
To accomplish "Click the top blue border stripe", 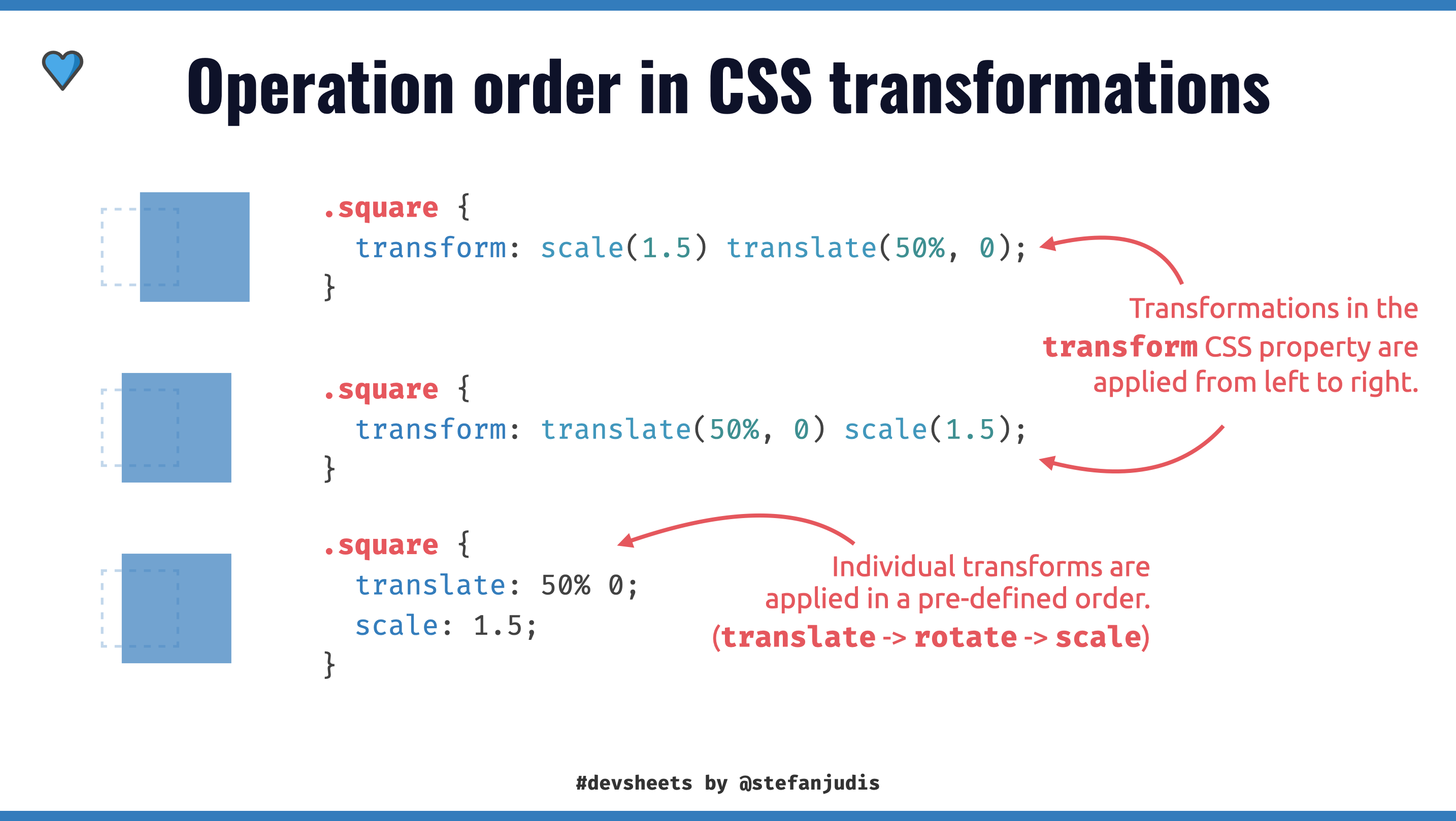I will (728, 5).
